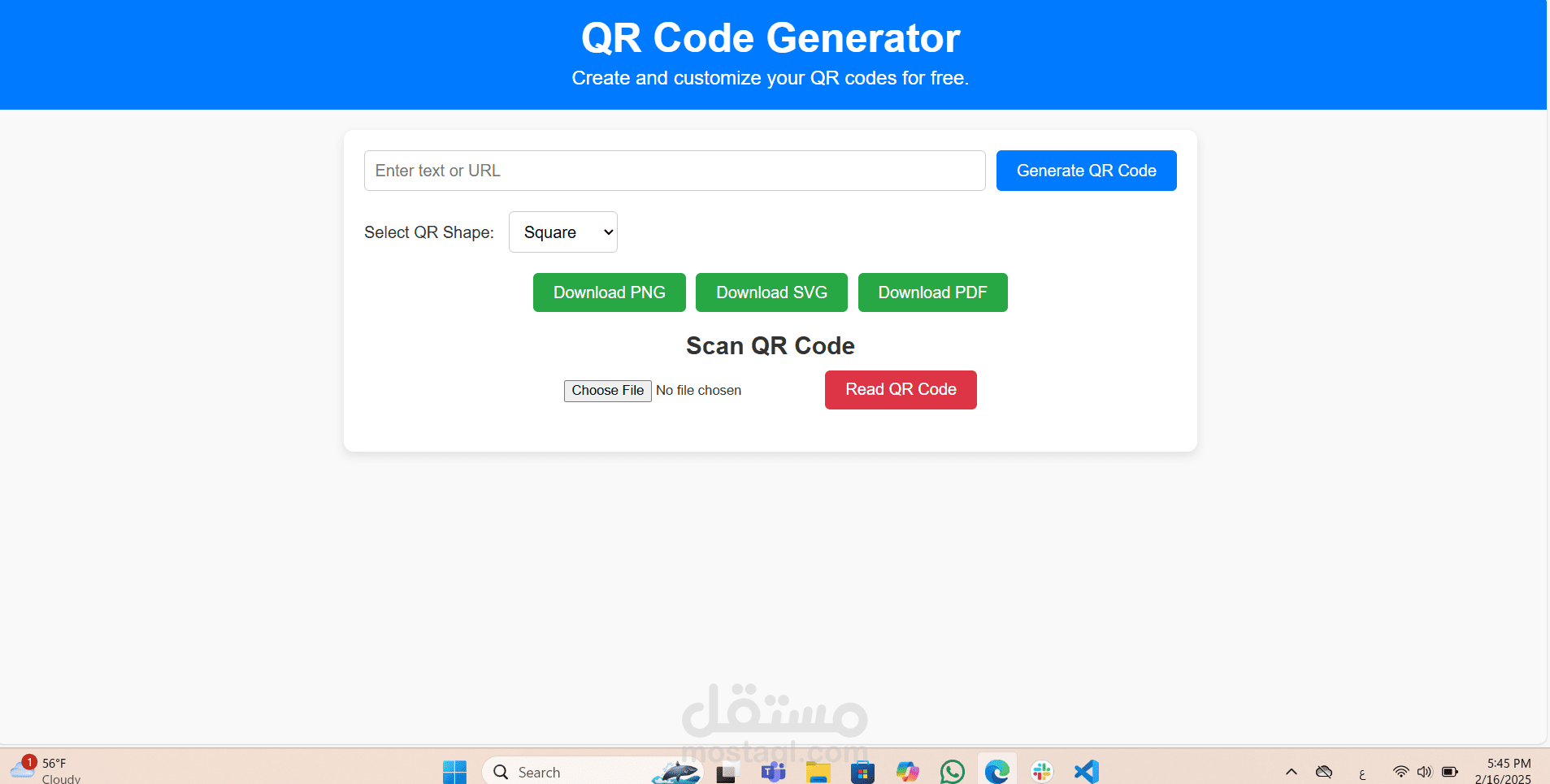Open File Explorer from the taskbar
Viewport: 1550px width, 784px height.
(x=818, y=772)
